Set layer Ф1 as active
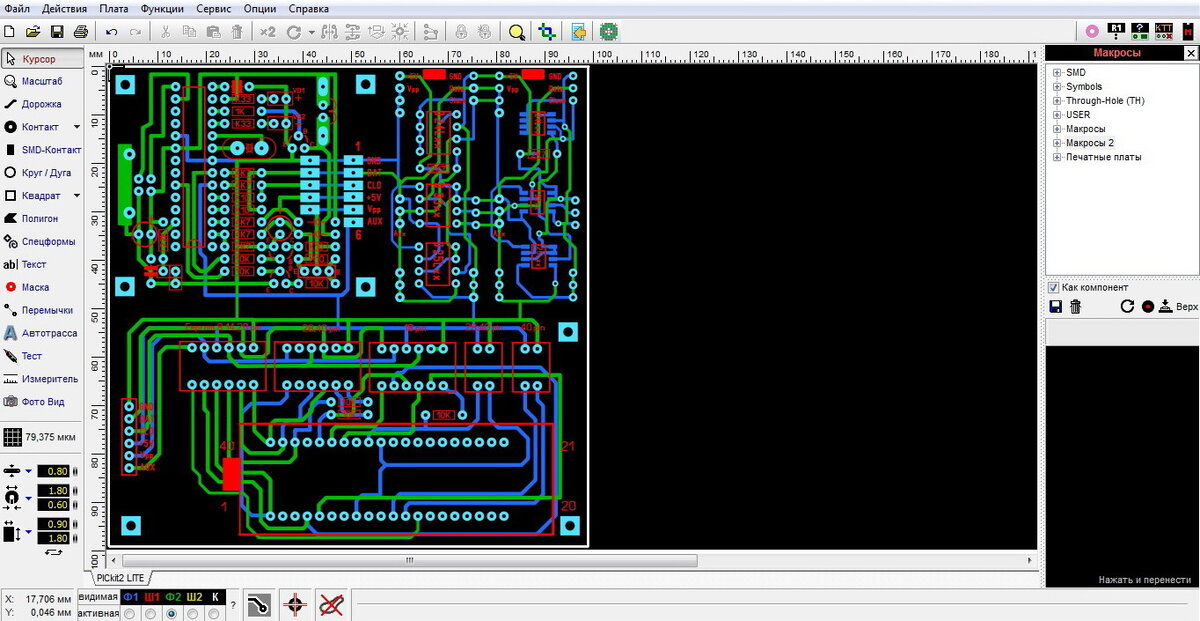The height and width of the screenshot is (621, 1200). pos(129,614)
